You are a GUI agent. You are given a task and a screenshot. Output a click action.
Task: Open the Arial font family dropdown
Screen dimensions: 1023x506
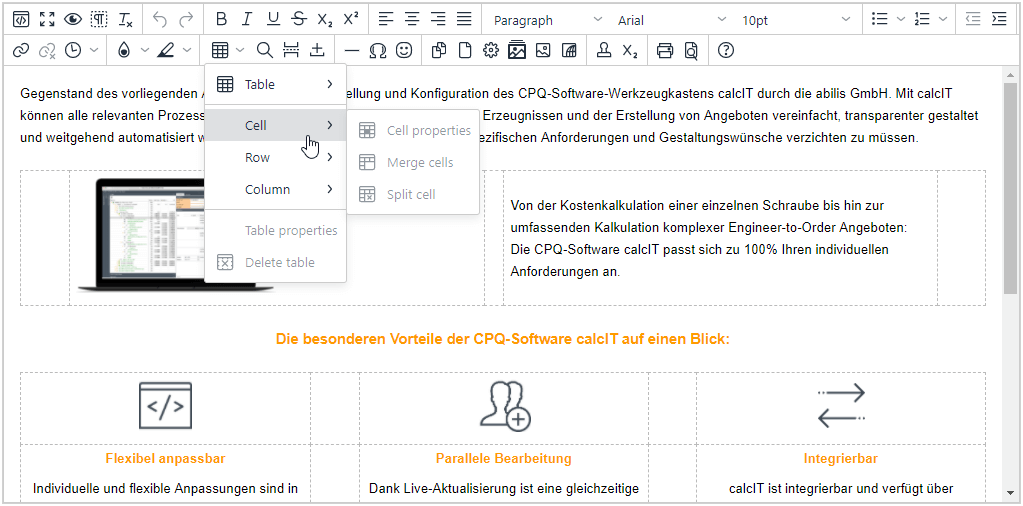click(671, 20)
